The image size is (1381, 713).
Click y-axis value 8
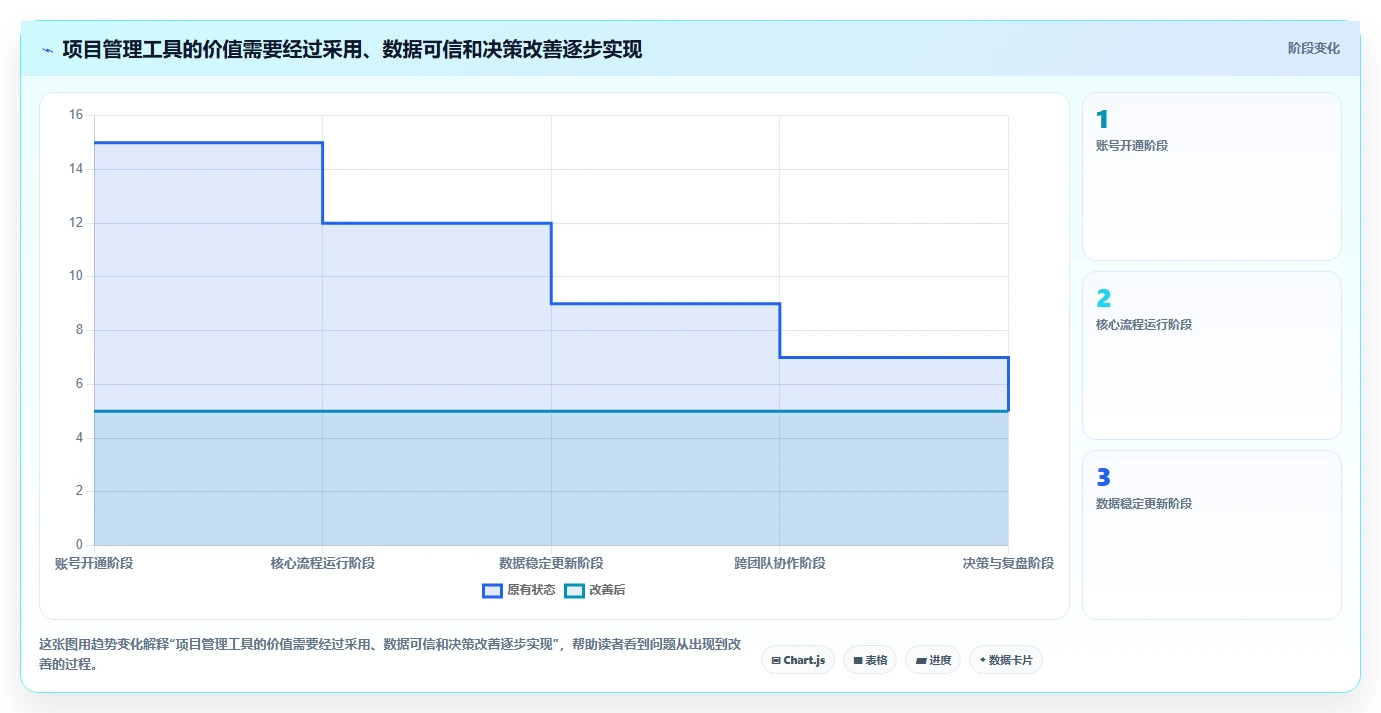80,330
